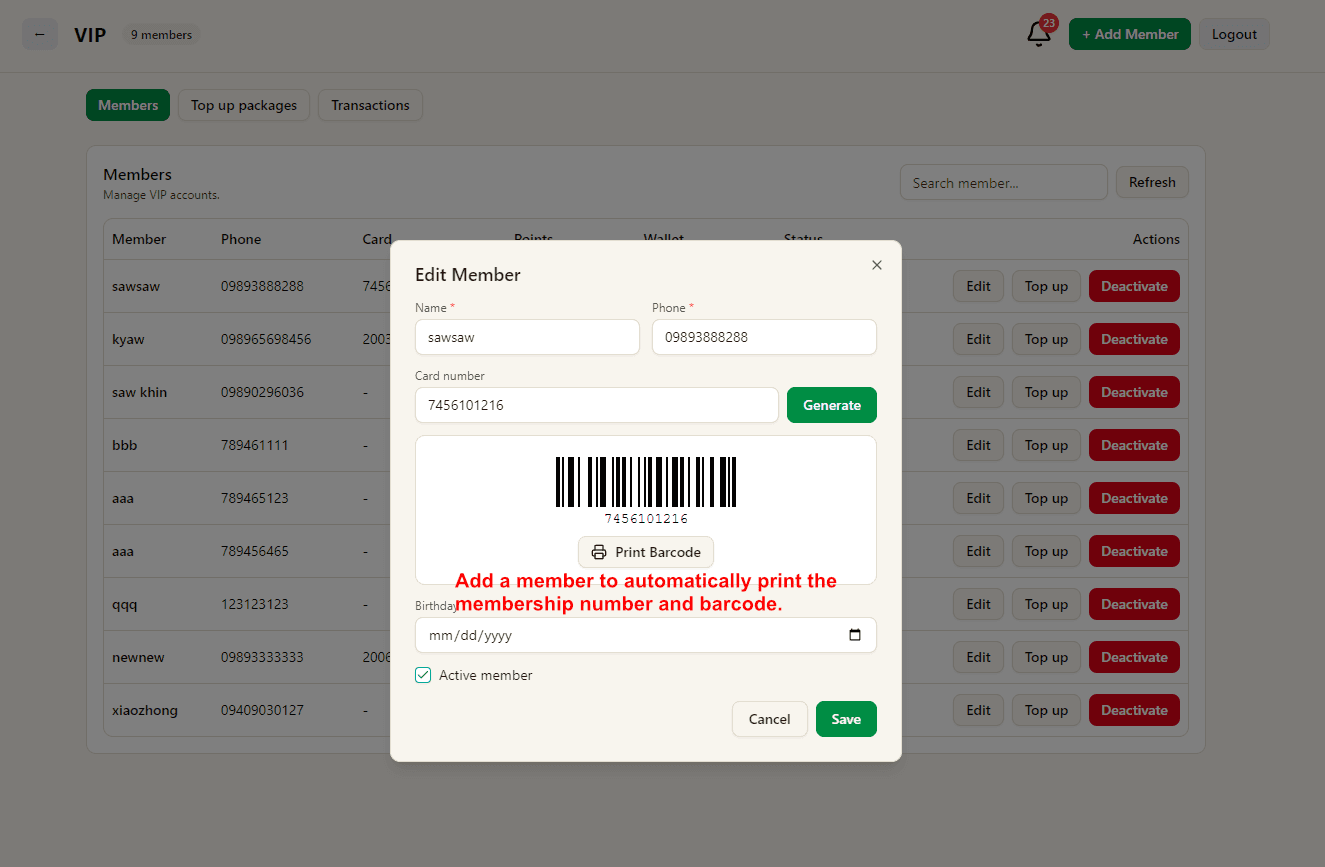
Task: Click the 9 members badge
Action: 161,35
